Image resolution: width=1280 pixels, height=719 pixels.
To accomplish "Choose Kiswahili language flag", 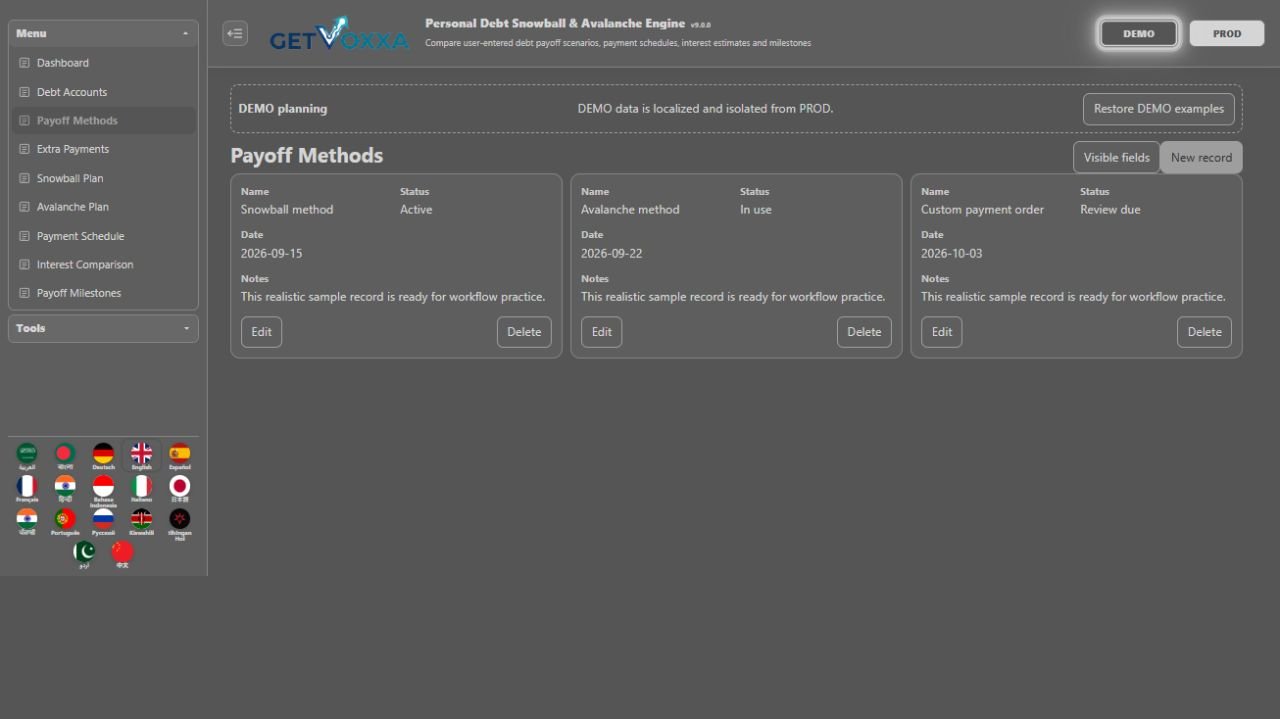I will [x=142, y=521].
